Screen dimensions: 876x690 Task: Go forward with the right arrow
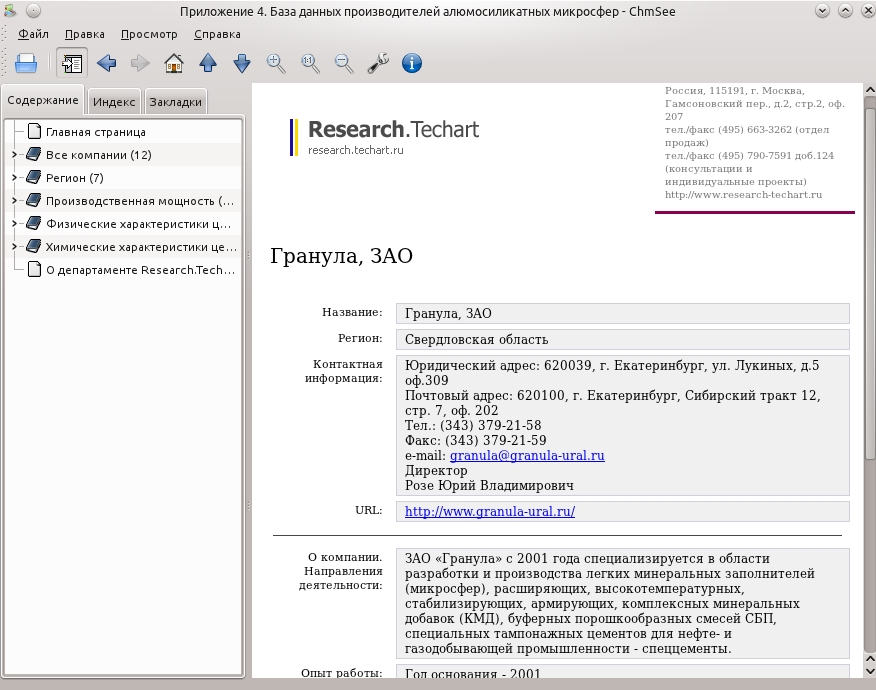(140, 63)
